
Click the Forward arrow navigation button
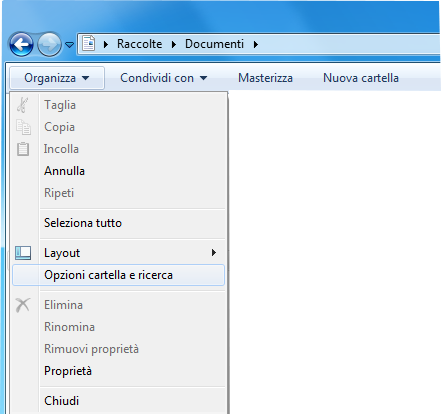coord(49,44)
